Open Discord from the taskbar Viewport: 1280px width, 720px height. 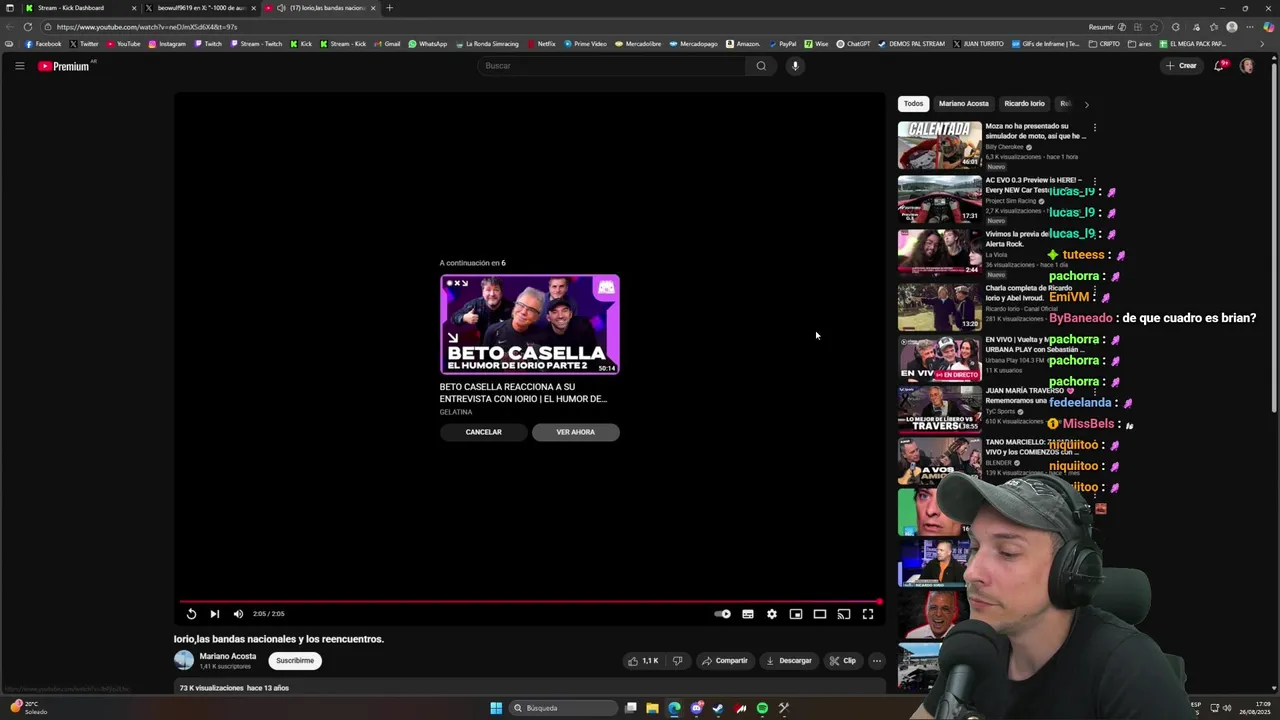point(697,708)
